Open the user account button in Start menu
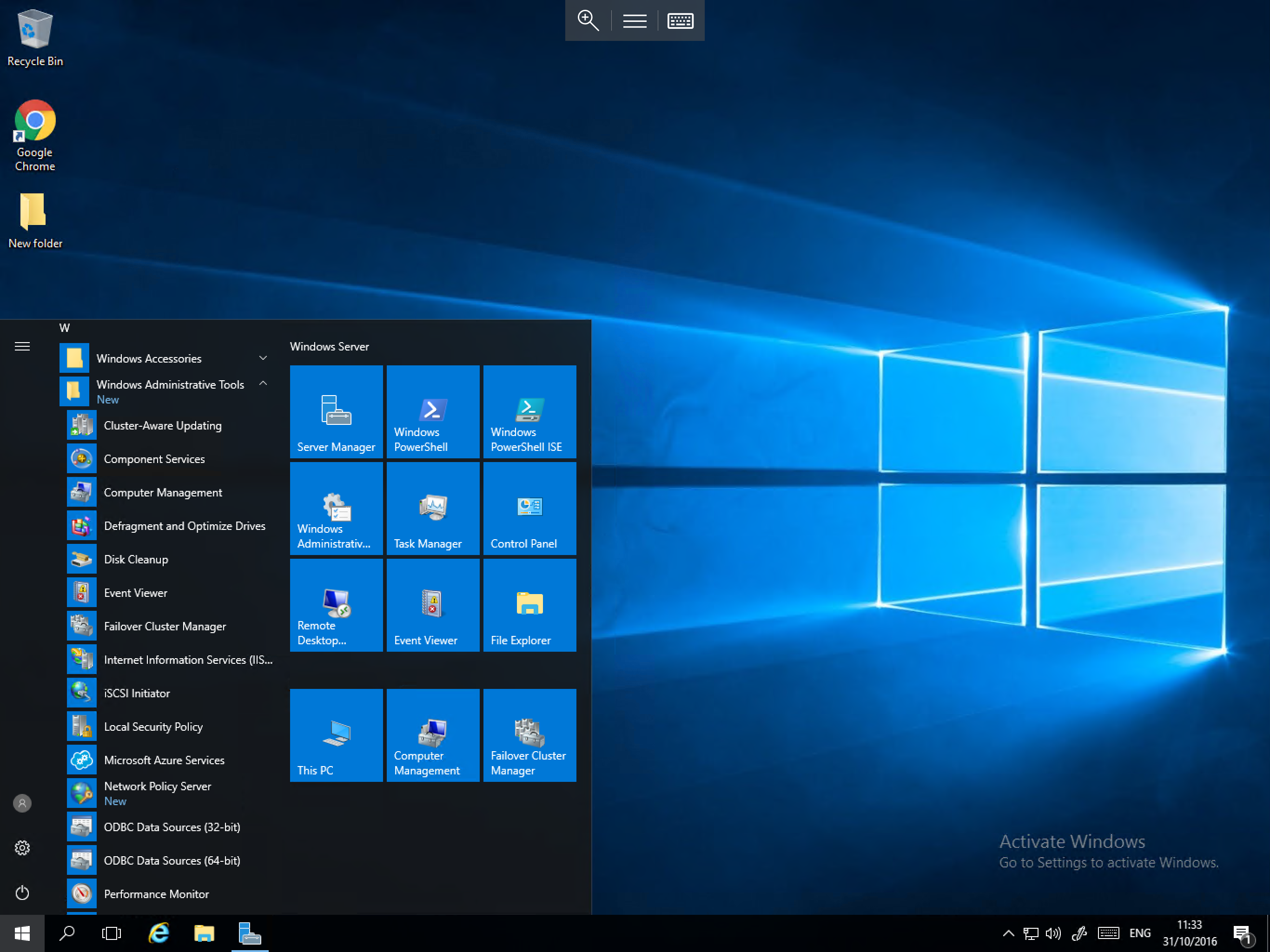The image size is (1270, 952). [x=22, y=803]
